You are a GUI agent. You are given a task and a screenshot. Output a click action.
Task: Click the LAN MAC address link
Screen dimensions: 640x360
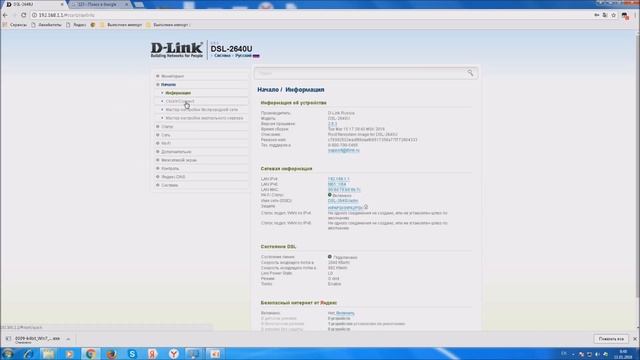click(344, 190)
